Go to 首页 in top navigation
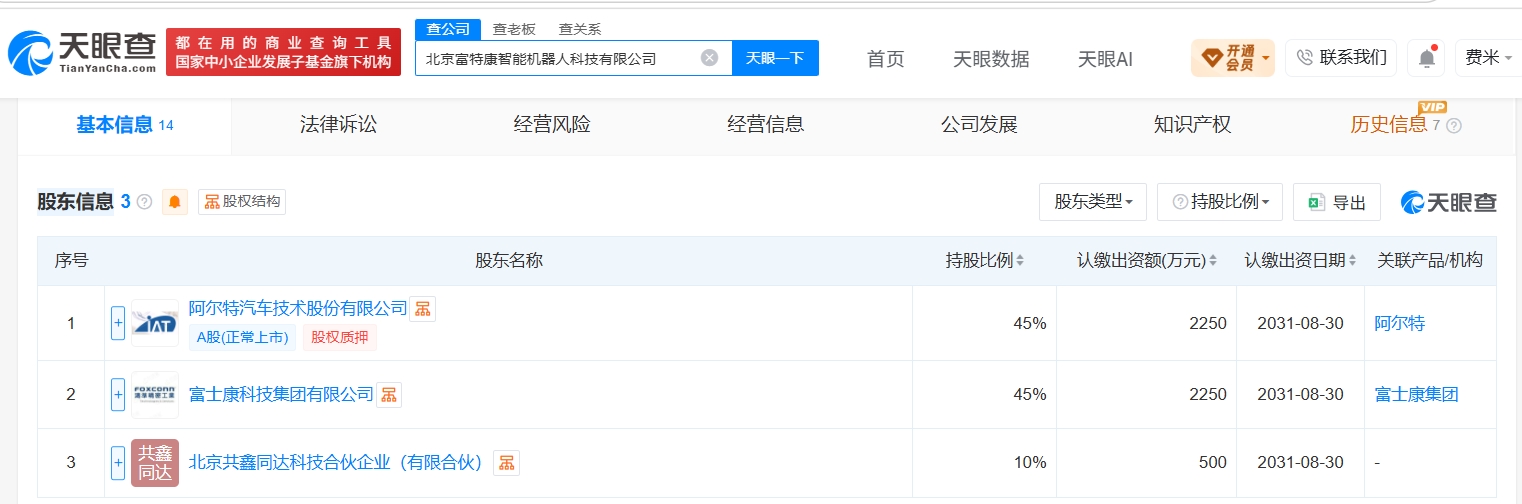 click(x=885, y=59)
